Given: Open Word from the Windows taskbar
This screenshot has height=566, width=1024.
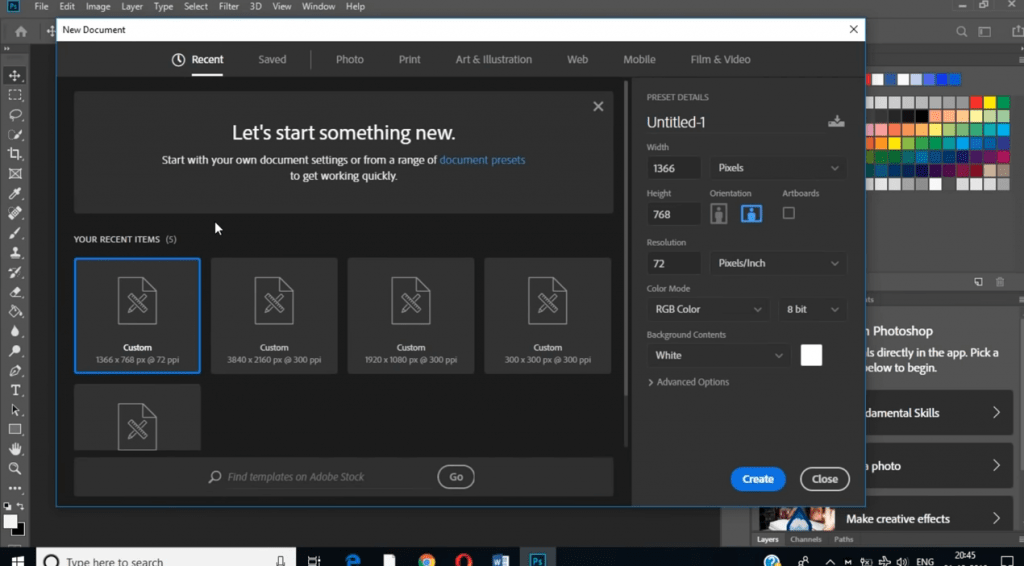Looking at the screenshot, I should (500, 559).
